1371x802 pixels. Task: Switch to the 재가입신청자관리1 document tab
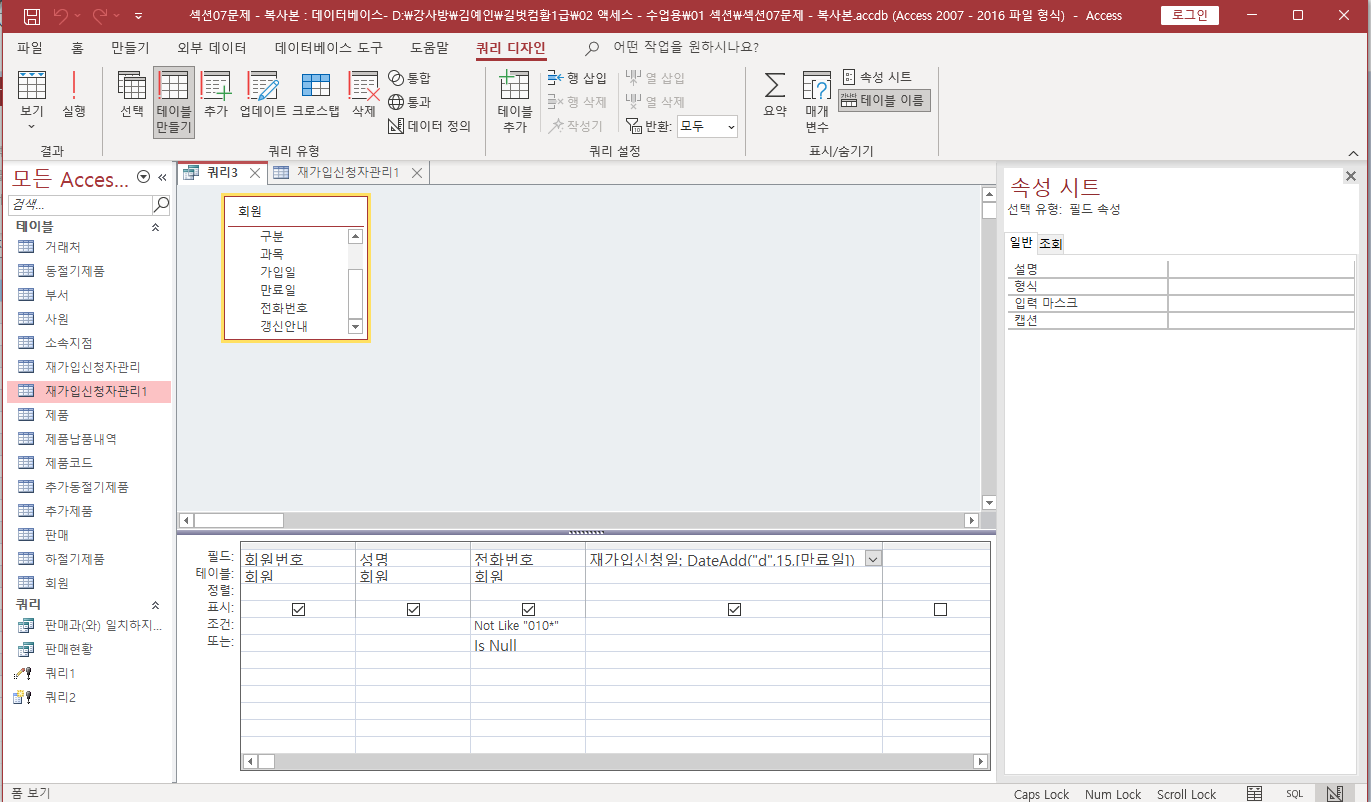click(x=347, y=173)
